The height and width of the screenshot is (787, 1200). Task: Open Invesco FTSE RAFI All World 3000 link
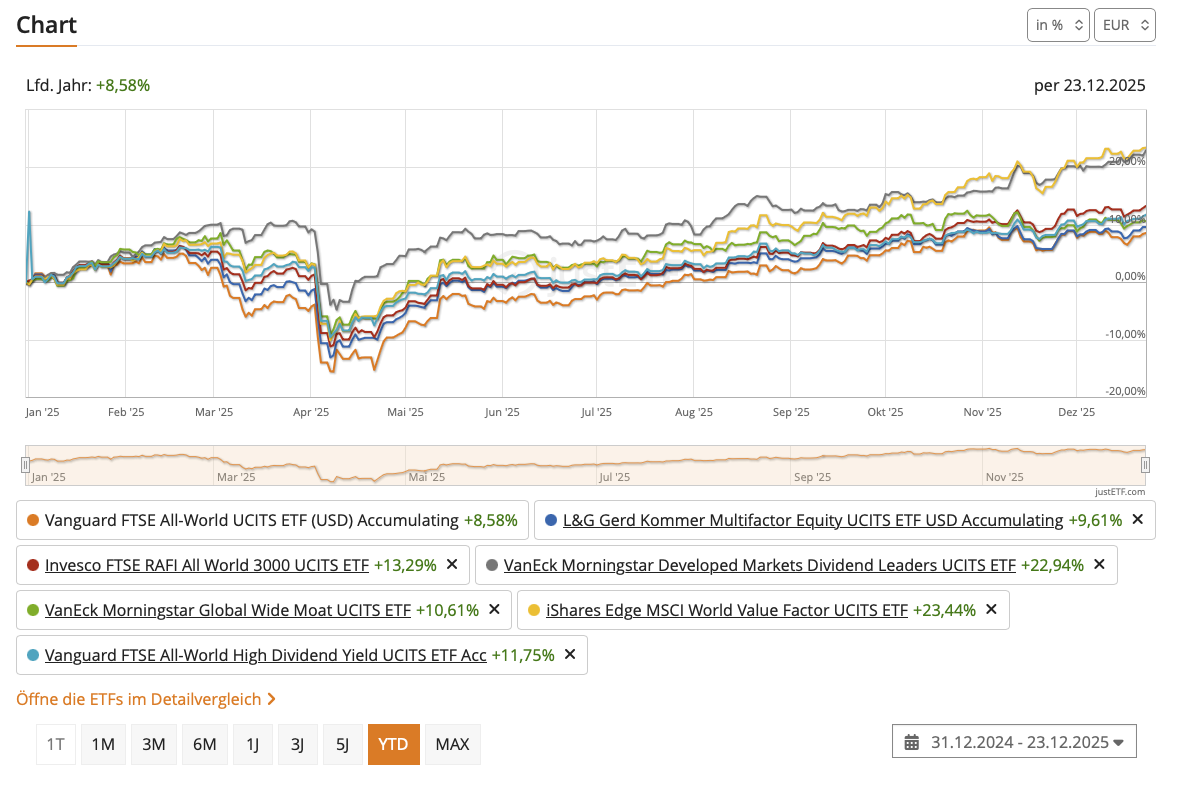pyautogui.click(x=207, y=565)
